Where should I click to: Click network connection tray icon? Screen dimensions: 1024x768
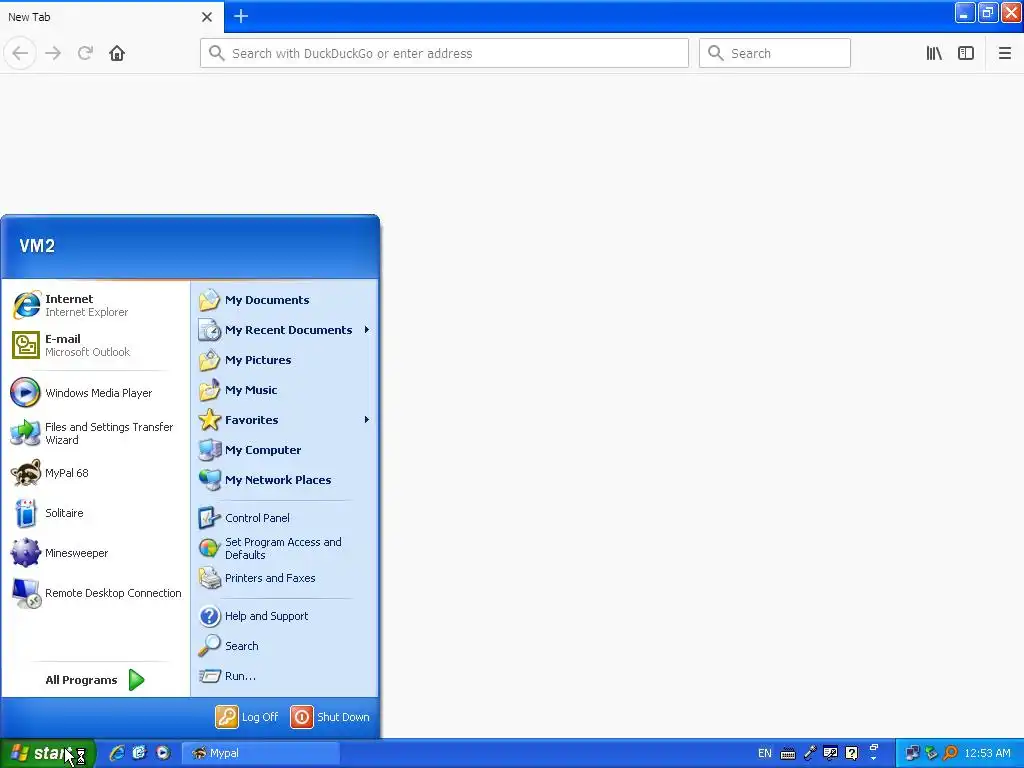[x=912, y=753]
